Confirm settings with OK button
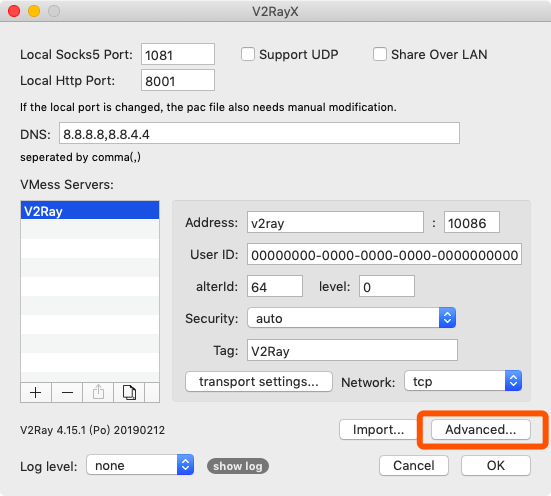 click(495, 466)
